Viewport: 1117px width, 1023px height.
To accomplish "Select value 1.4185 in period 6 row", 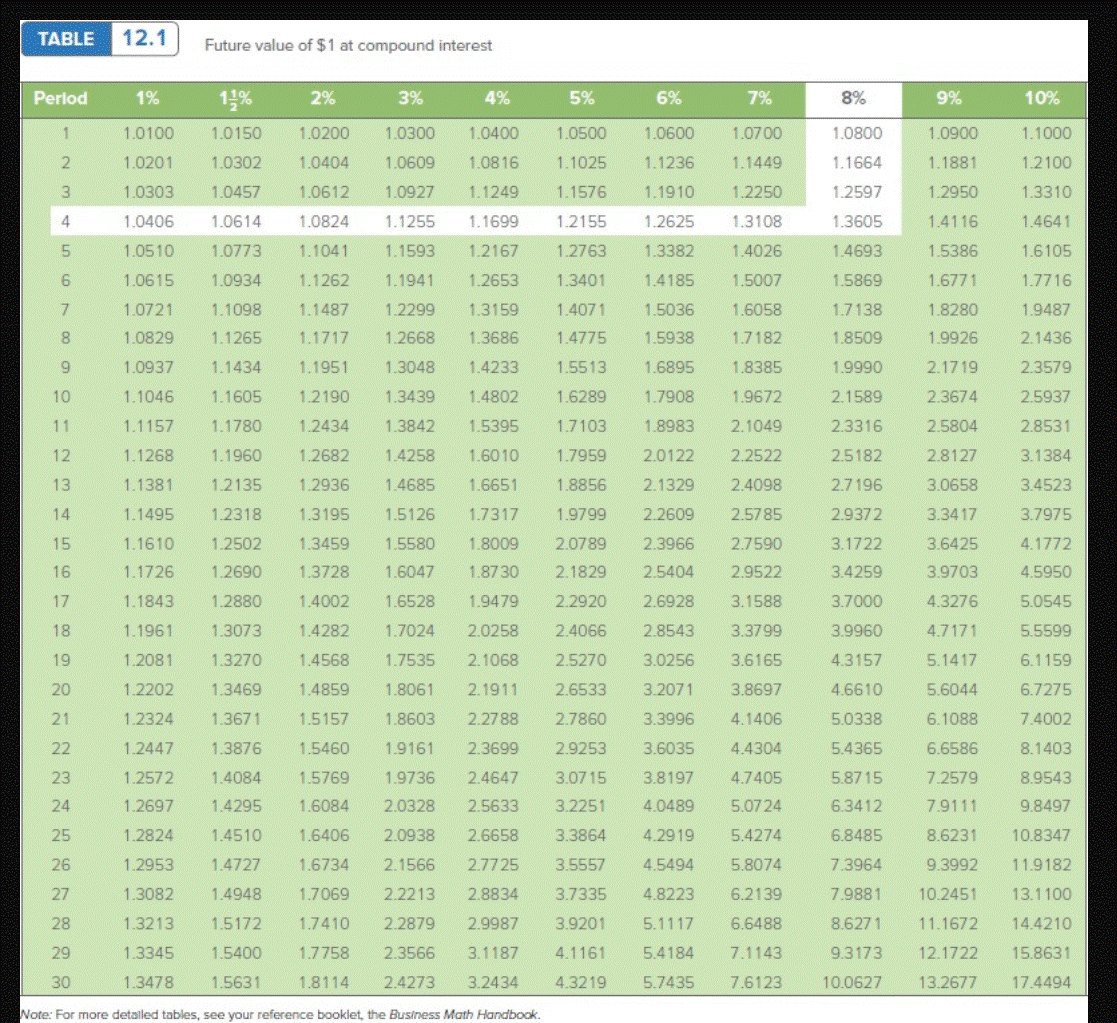I will point(669,280).
